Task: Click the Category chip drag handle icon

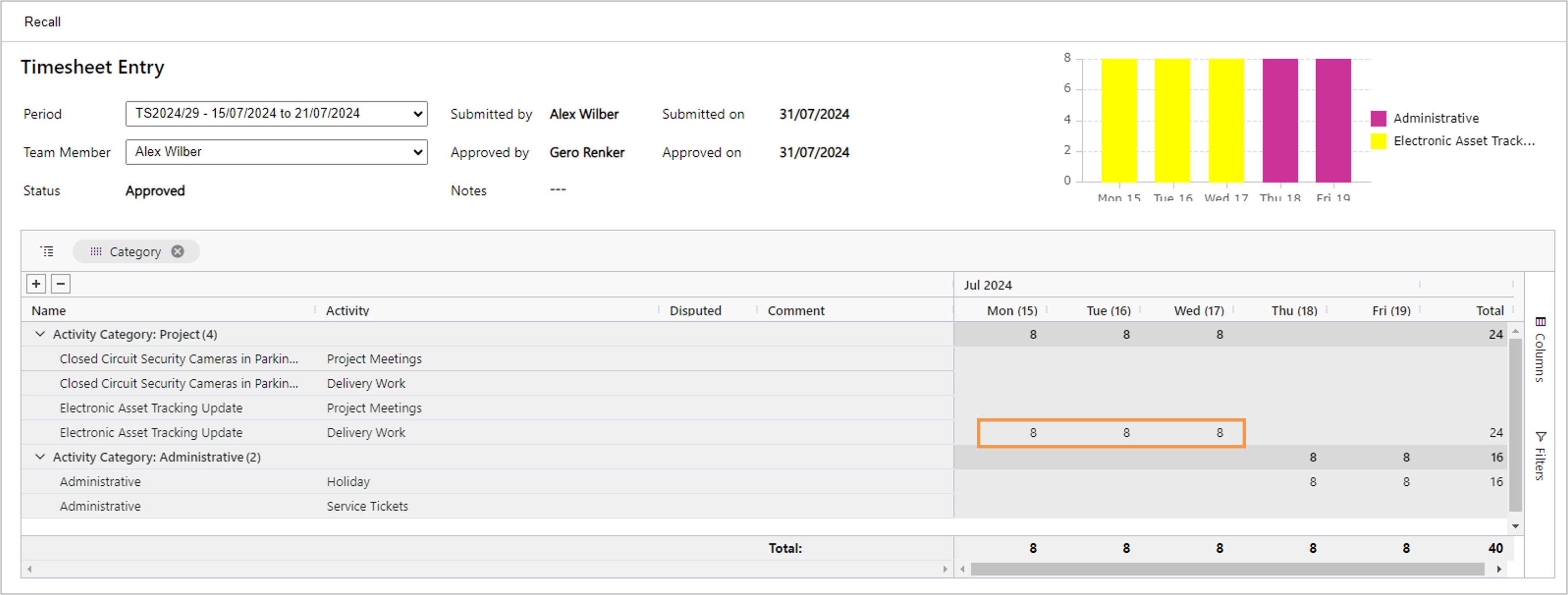Action: 96,251
